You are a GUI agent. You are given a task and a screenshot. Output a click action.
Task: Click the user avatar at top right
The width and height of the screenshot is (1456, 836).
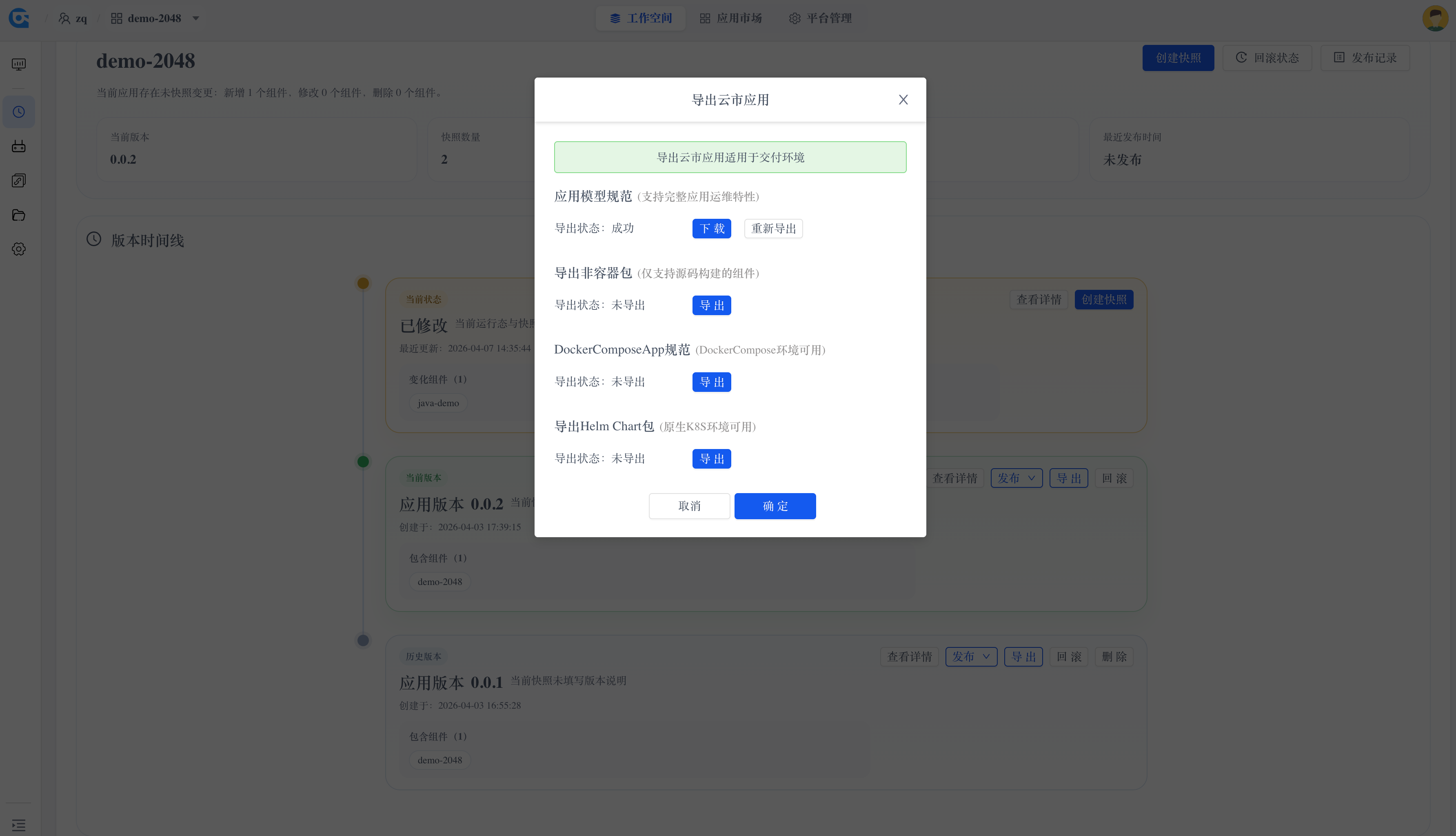click(x=1434, y=18)
